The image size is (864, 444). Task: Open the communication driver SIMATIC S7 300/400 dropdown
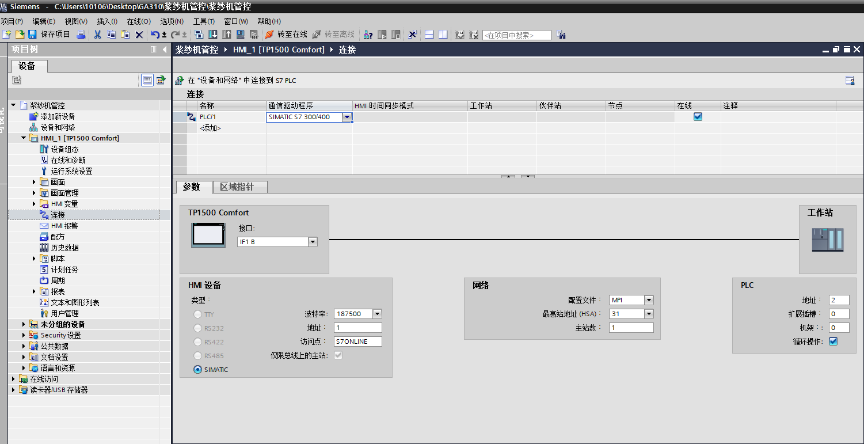[348, 117]
